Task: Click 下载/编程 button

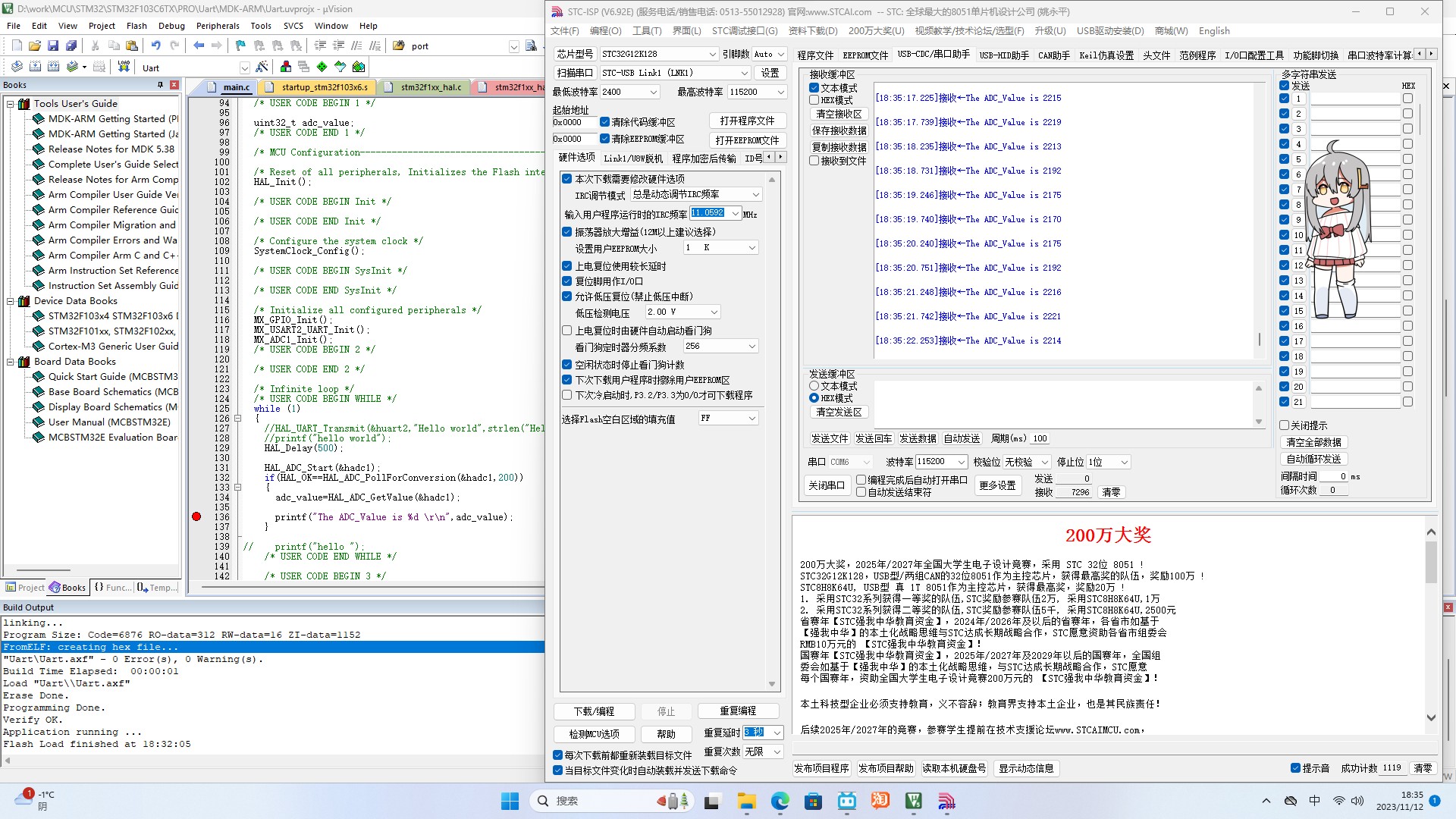Action: click(595, 711)
